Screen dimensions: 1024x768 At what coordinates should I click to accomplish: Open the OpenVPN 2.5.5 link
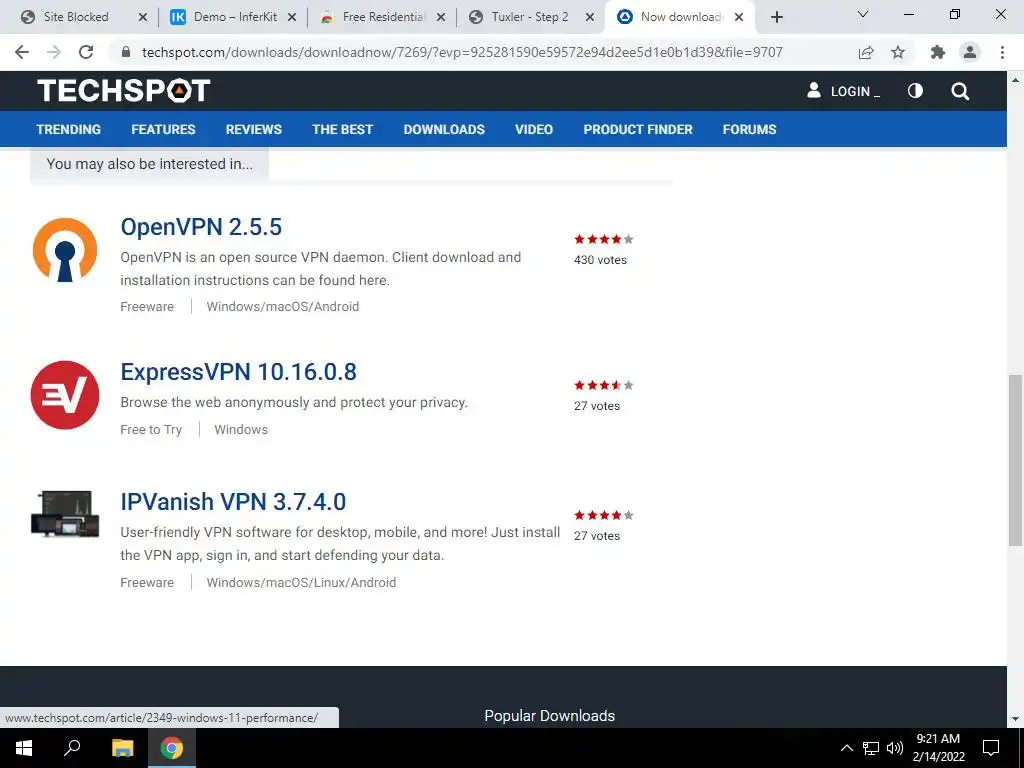201,227
